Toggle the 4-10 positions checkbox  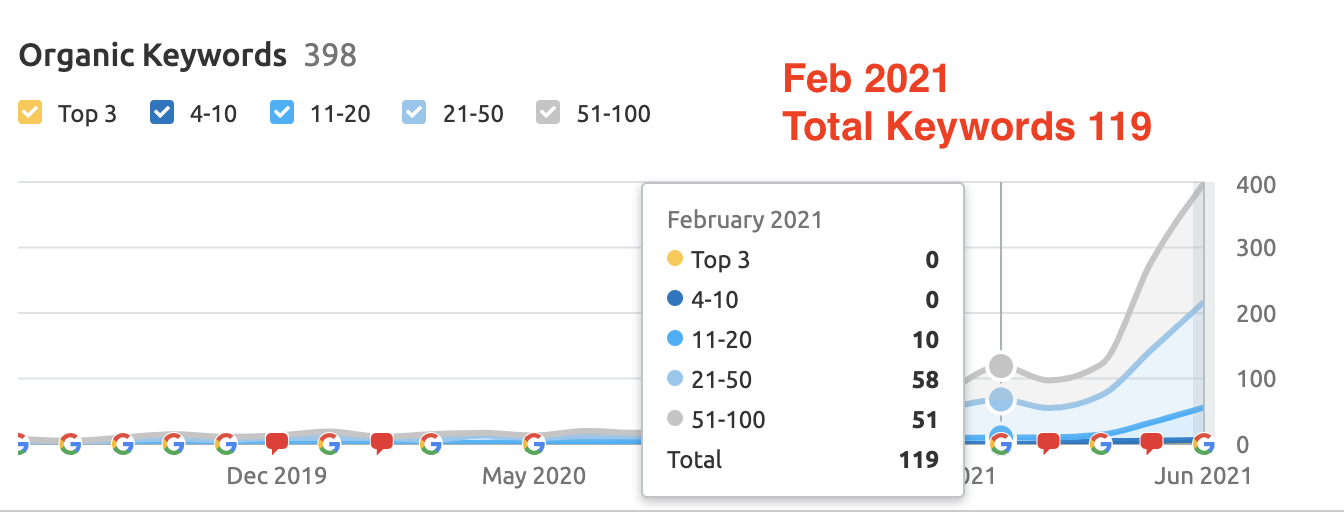(x=162, y=113)
